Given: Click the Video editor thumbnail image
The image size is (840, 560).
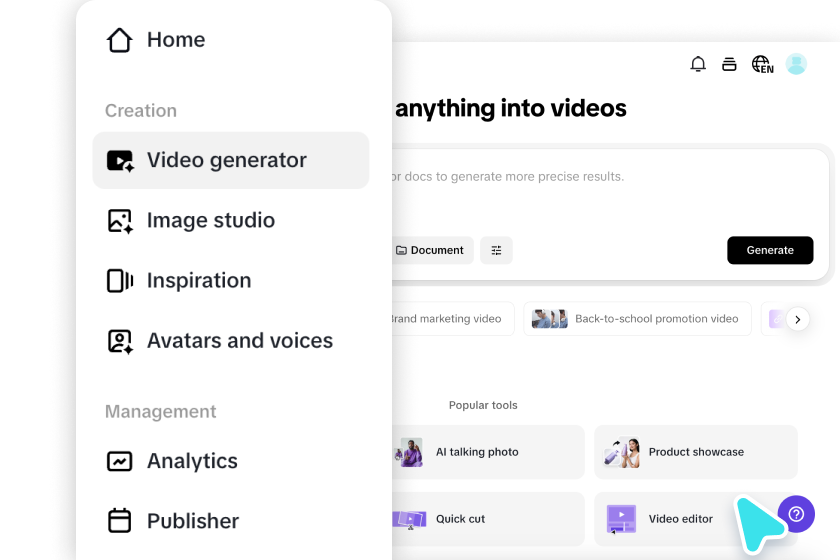Looking at the screenshot, I should (x=621, y=519).
